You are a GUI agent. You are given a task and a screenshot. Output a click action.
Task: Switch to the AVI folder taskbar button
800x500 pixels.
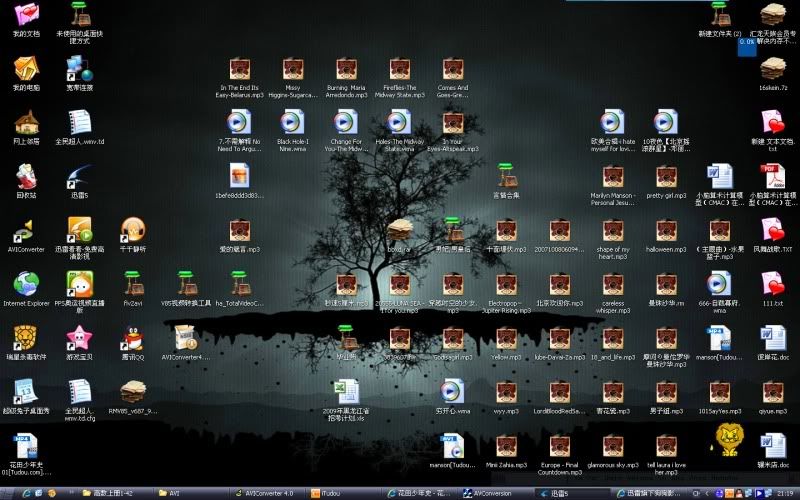point(192,493)
